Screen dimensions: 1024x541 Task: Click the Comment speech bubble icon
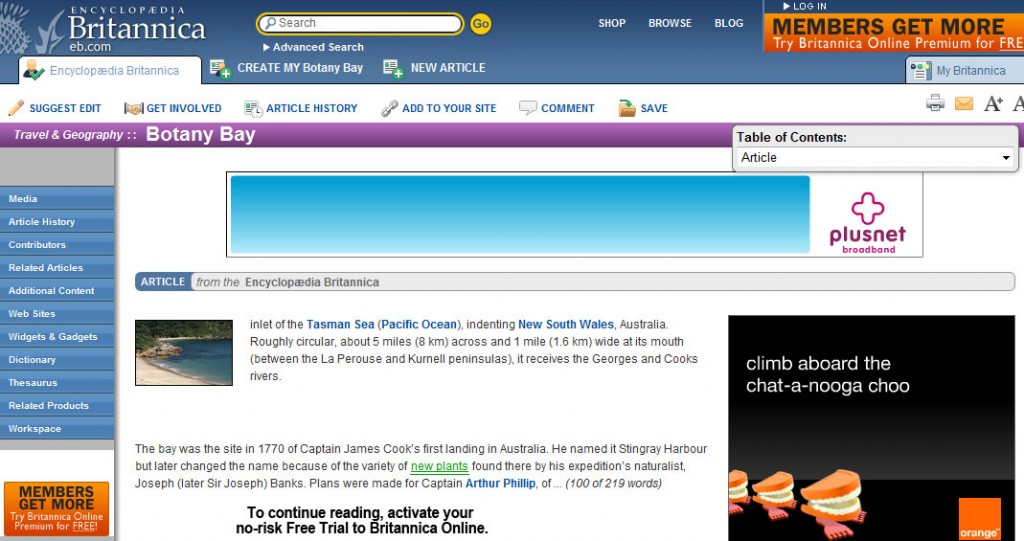[528, 108]
